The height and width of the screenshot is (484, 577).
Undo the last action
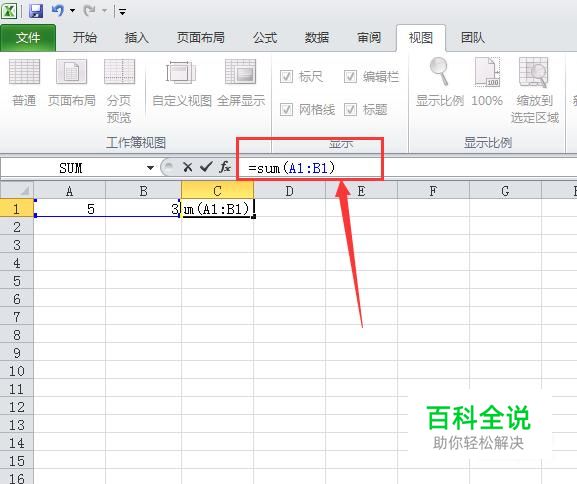(x=57, y=11)
